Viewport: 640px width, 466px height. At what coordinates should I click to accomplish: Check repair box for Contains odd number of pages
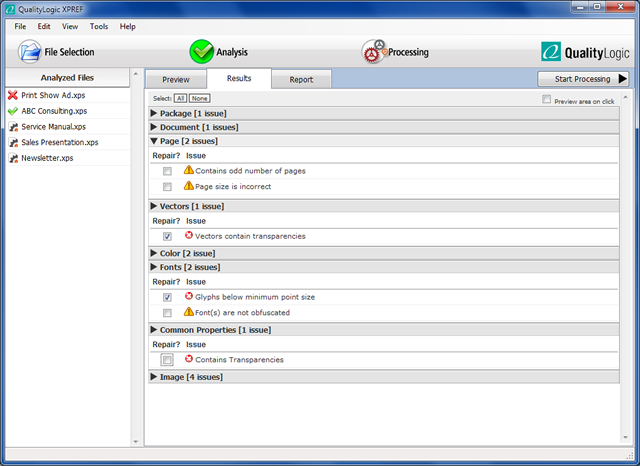(167, 171)
